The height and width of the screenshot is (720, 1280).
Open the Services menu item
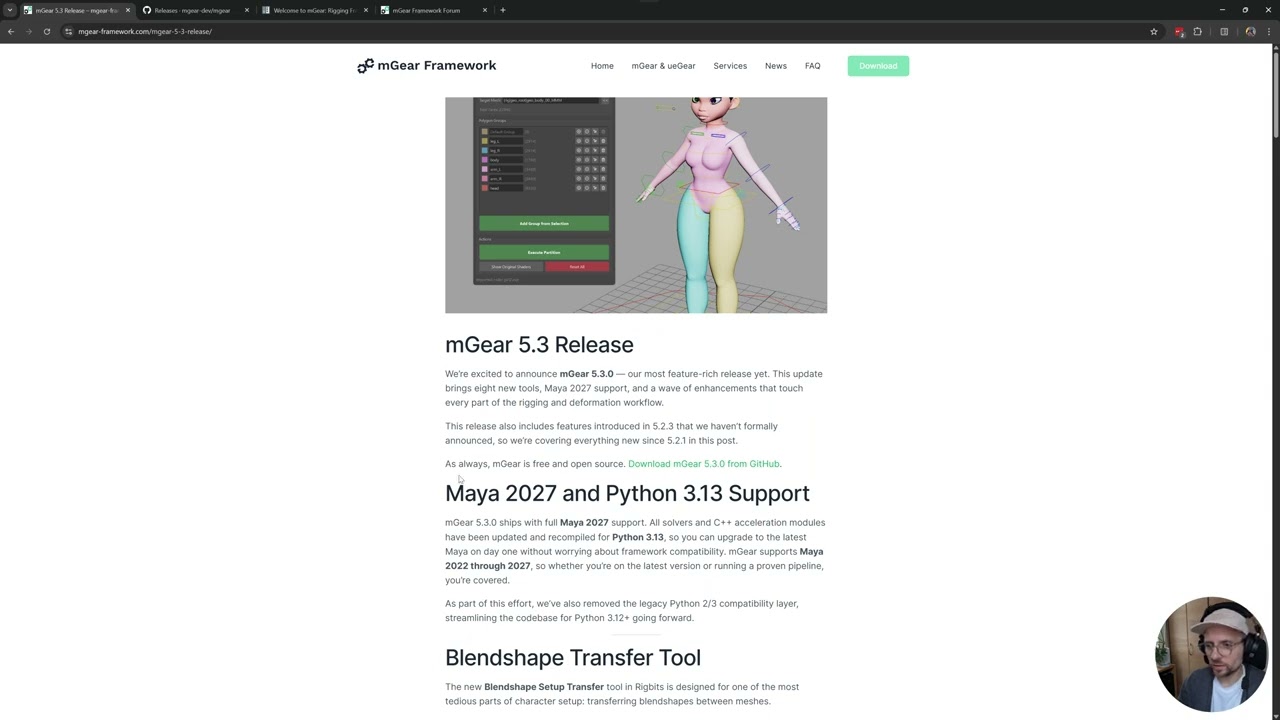(730, 66)
